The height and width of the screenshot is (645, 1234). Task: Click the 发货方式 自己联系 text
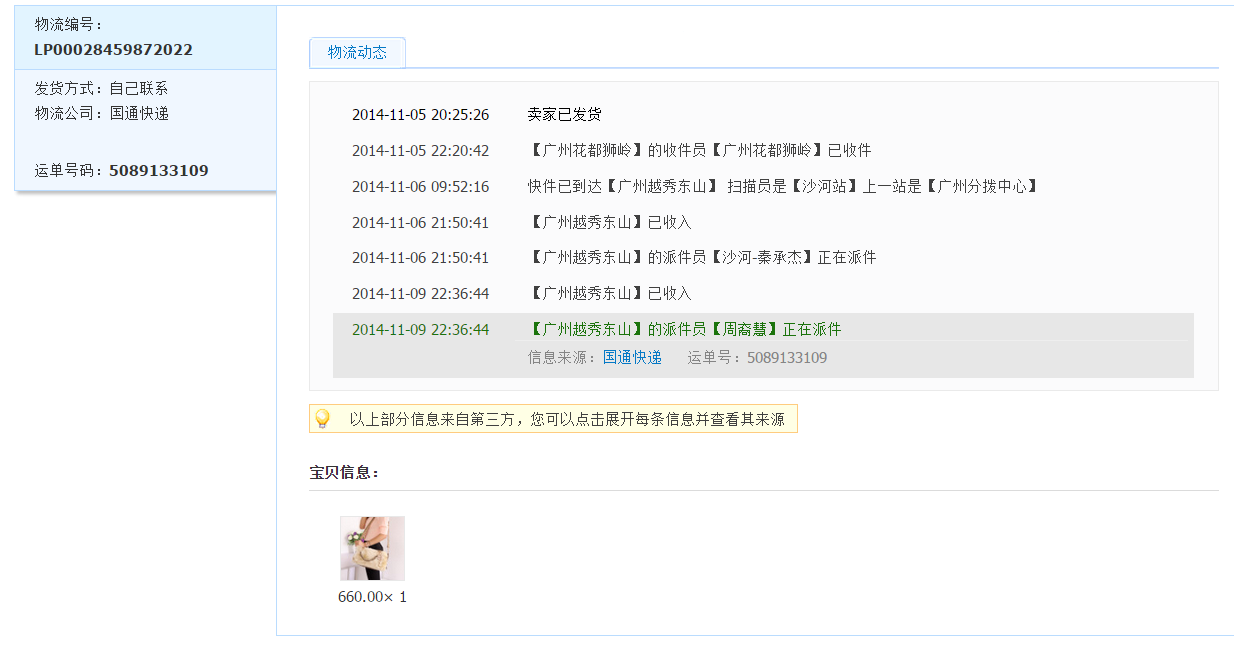point(101,88)
